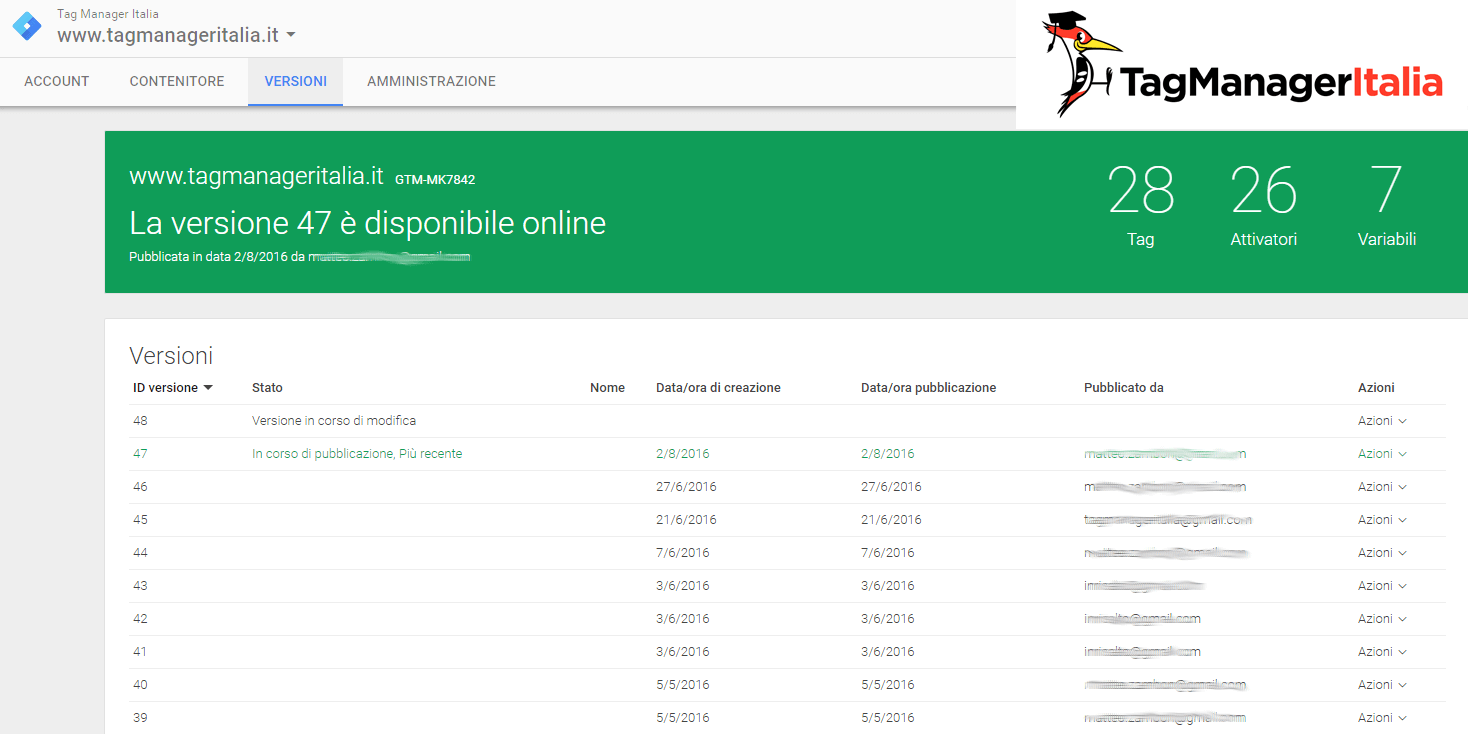Screen dimensions: 1468x734
Task: Open version 46 link
Action: [x=140, y=487]
